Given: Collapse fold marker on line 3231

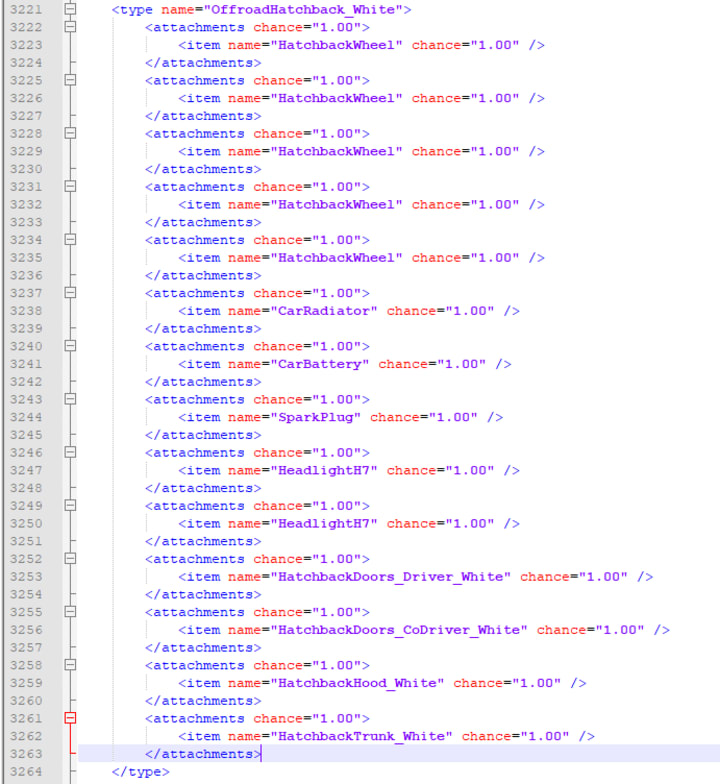Looking at the screenshot, I should point(70,186).
